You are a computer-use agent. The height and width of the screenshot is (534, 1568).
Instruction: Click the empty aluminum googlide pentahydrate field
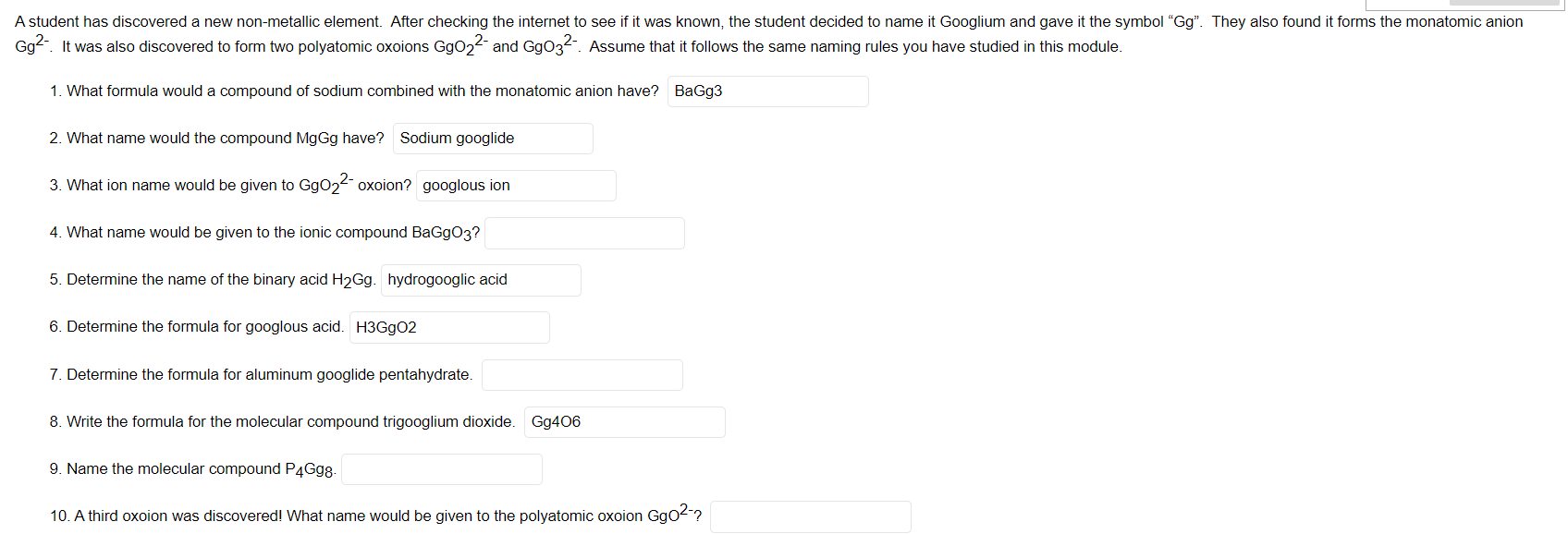pos(582,374)
